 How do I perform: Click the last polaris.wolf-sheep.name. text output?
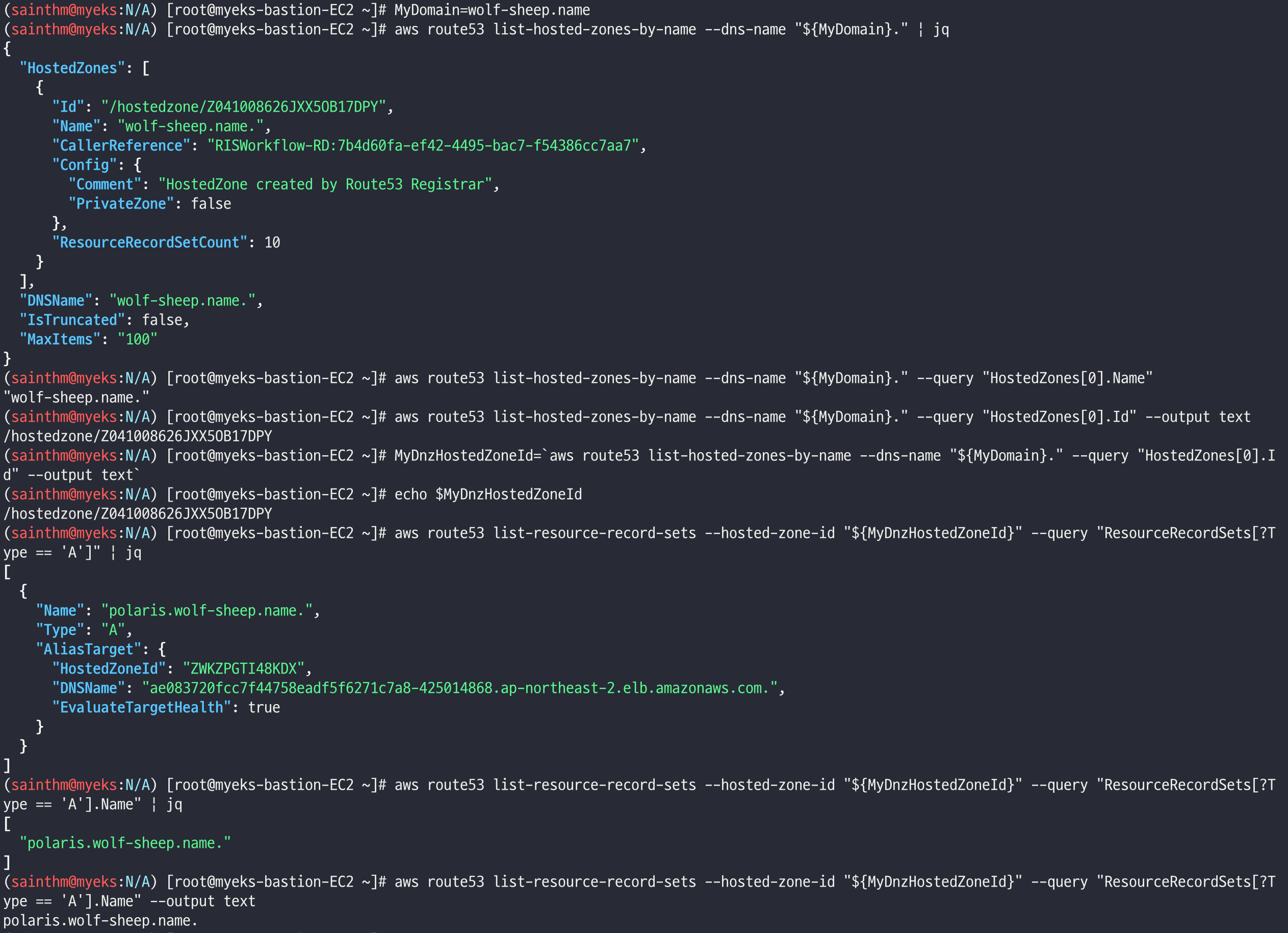pos(100,920)
